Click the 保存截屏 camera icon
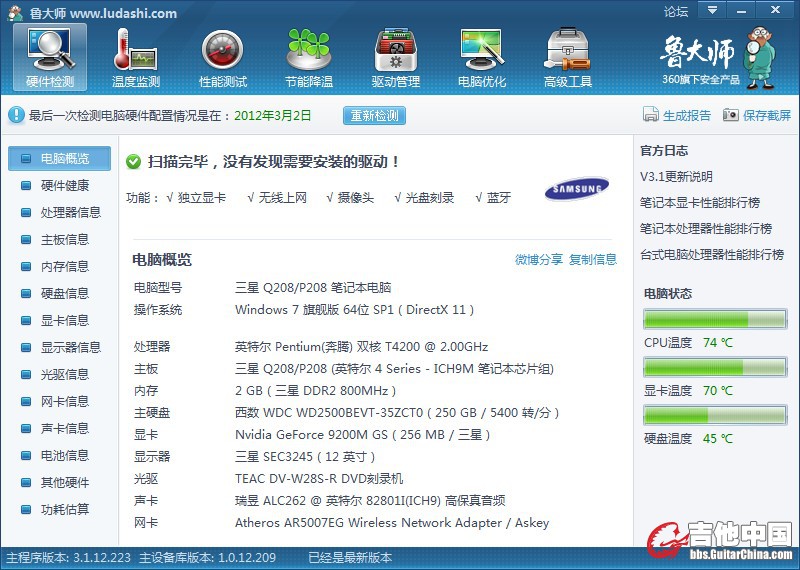Viewport: 800px width, 570px height. 731,115
